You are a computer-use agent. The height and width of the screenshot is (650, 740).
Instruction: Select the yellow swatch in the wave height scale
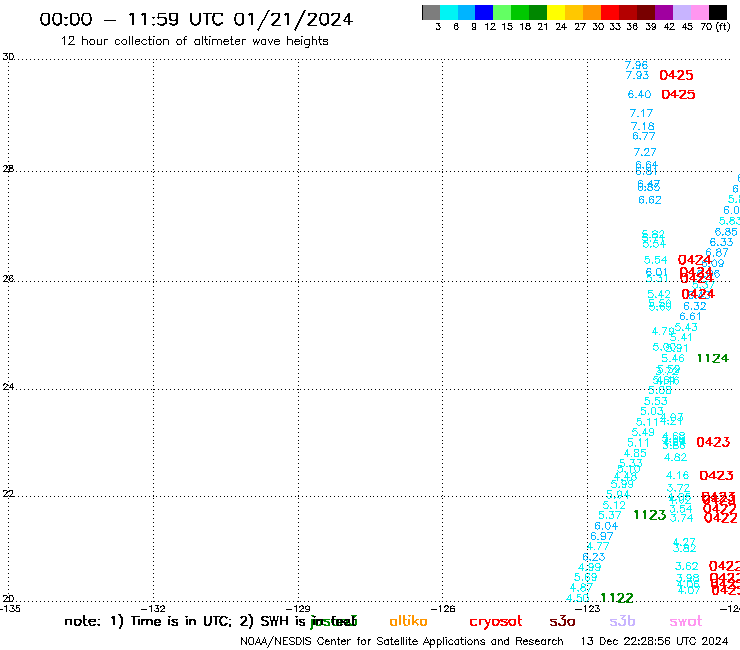point(556,12)
